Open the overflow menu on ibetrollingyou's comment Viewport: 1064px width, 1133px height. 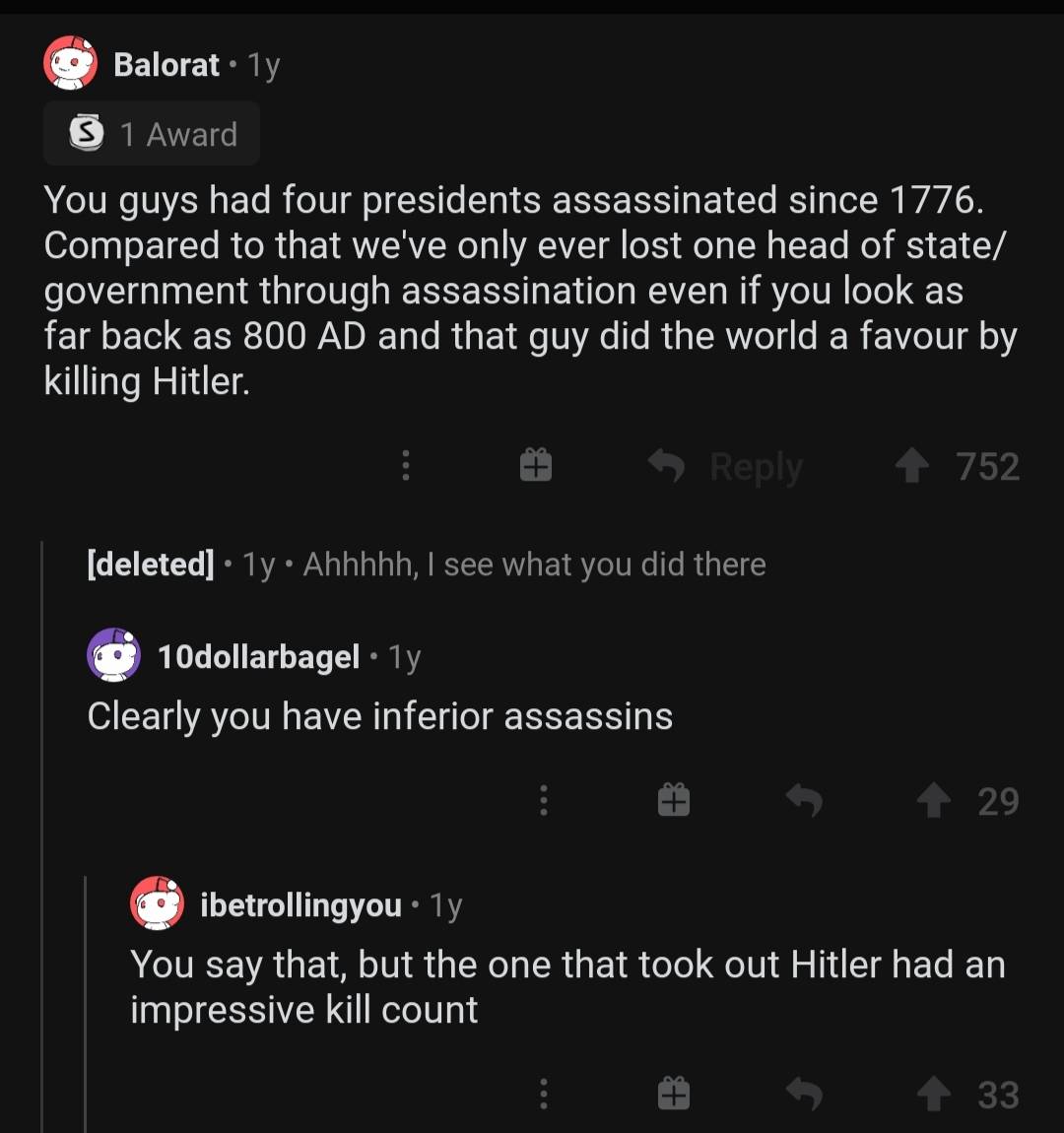point(544,1094)
